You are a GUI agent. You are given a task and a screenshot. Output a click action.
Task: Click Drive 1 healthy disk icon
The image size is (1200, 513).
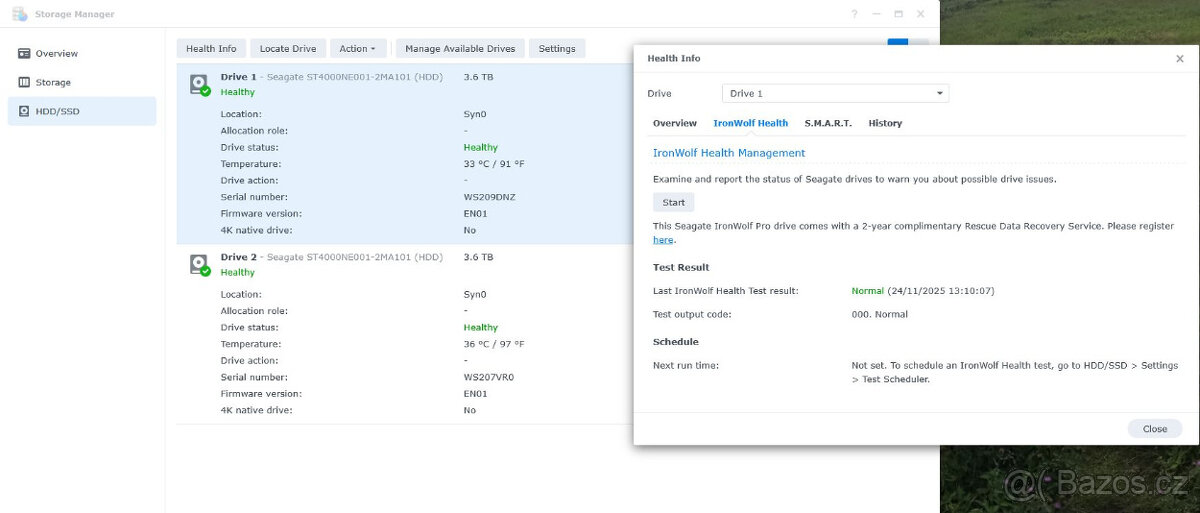click(x=200, y=84)
